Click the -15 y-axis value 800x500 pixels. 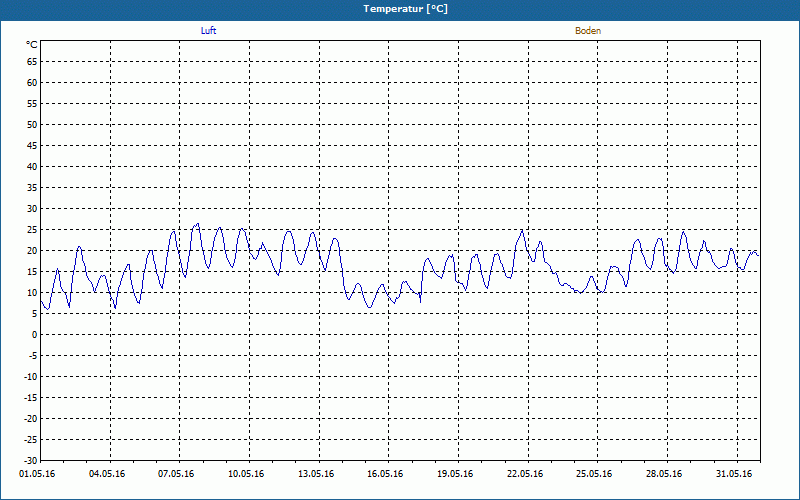click(x=31, y=397)
